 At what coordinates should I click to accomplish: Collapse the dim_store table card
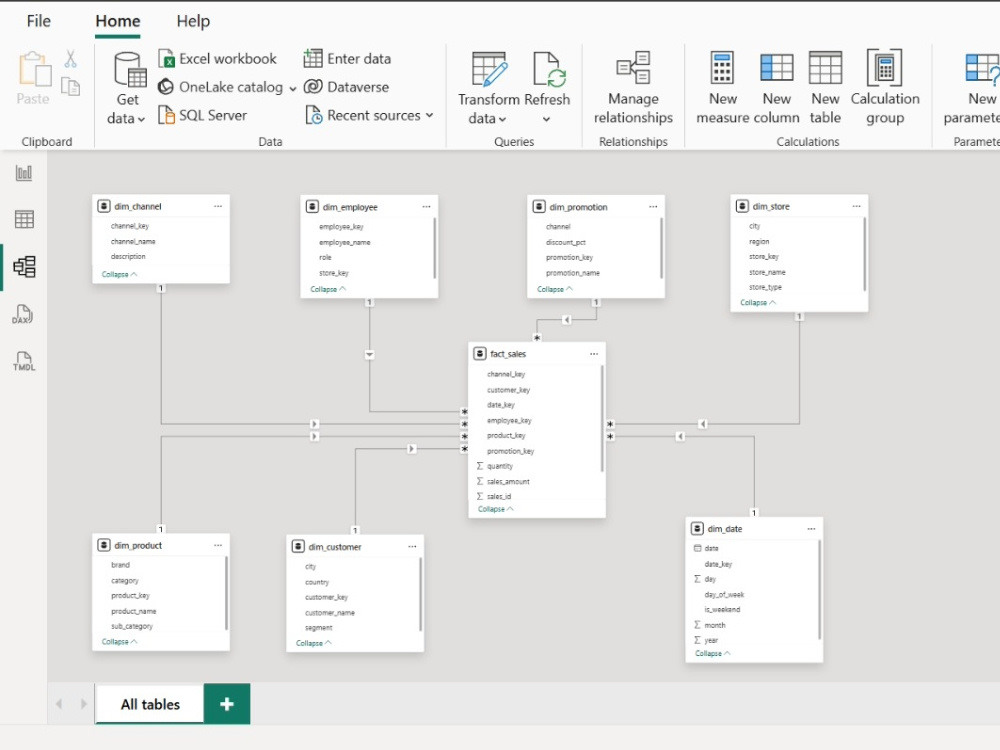click(x=758, y=302)
